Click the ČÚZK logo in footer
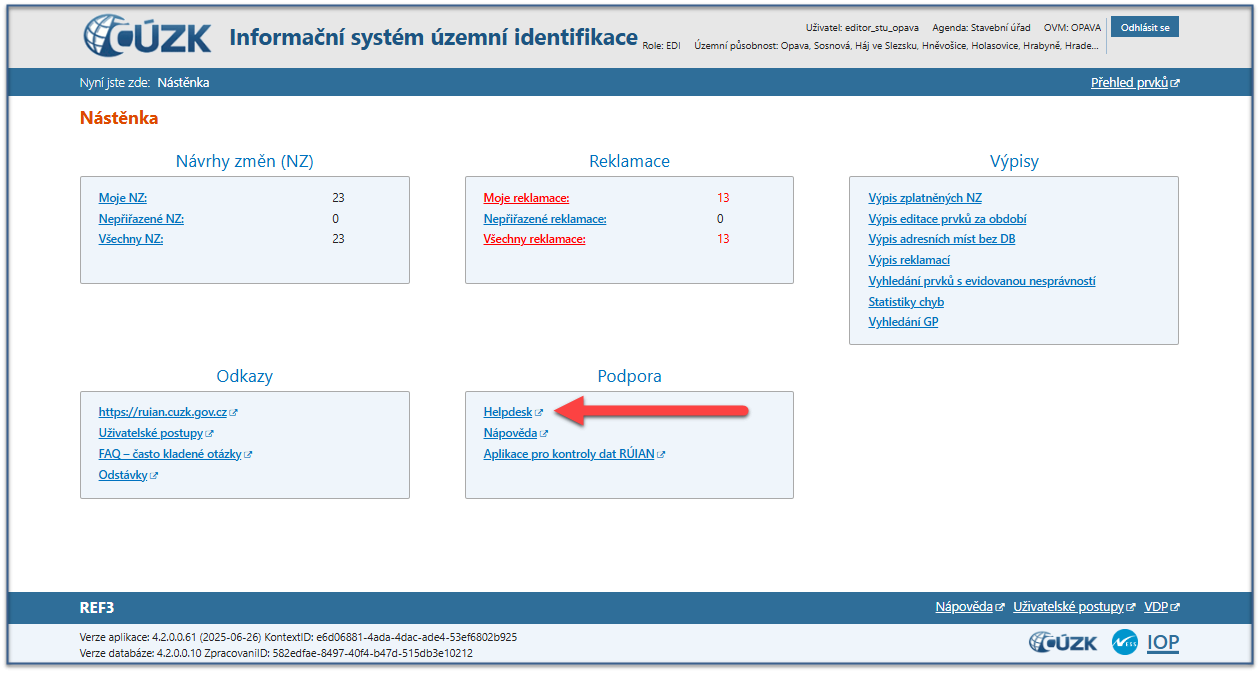The image size is (1260, 673). pos(1062,642)
